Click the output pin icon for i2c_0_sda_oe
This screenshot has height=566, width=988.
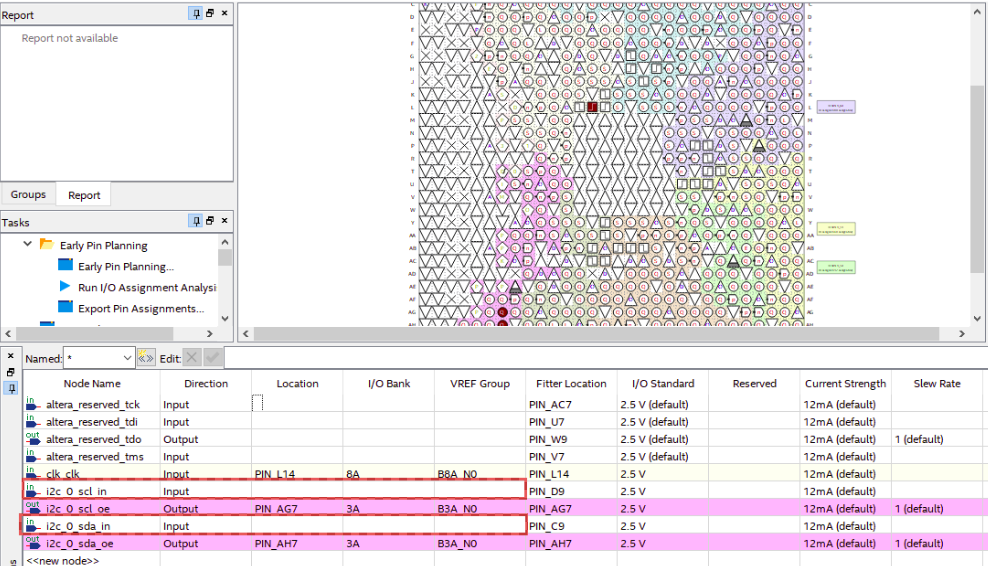coord(33,543)
